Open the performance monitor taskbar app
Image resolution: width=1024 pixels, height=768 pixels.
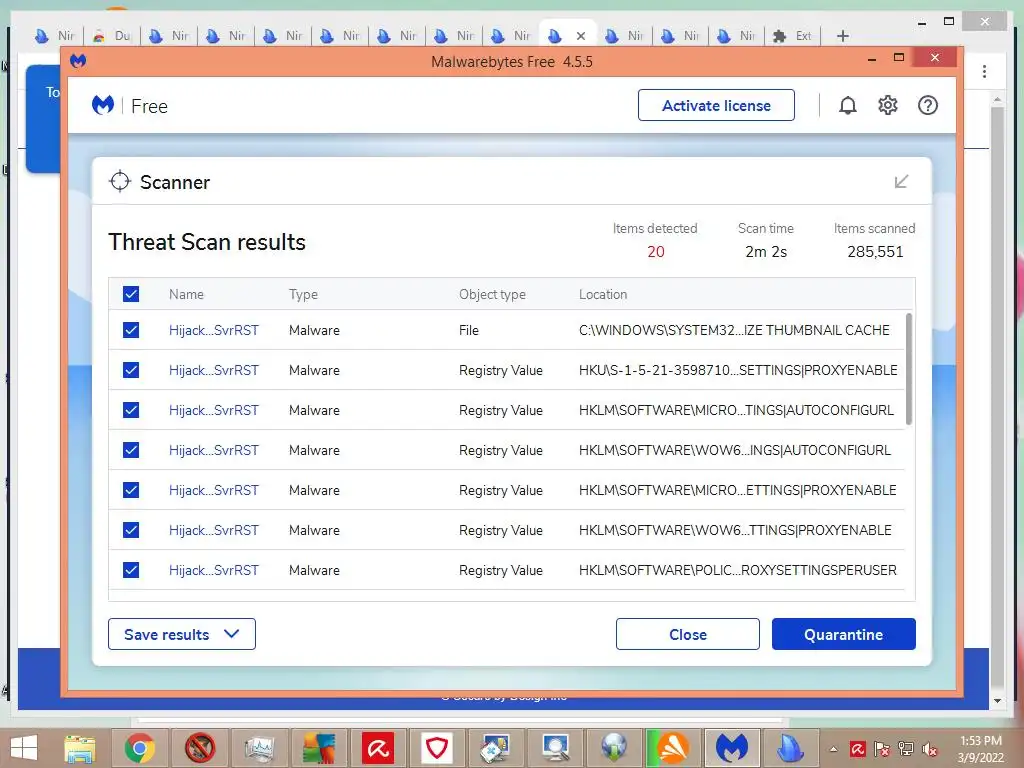pyautogui.click(x=259, y=748)
